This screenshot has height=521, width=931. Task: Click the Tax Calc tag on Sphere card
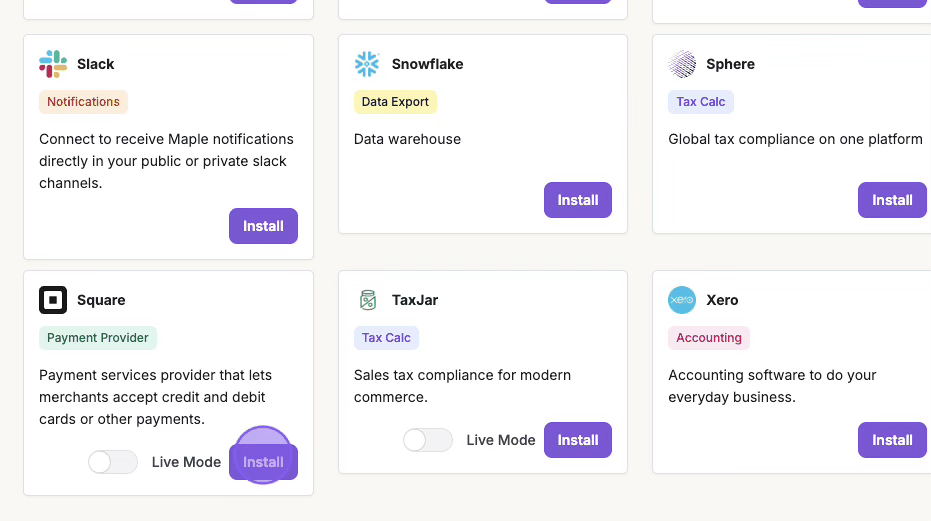coord(700,102)
